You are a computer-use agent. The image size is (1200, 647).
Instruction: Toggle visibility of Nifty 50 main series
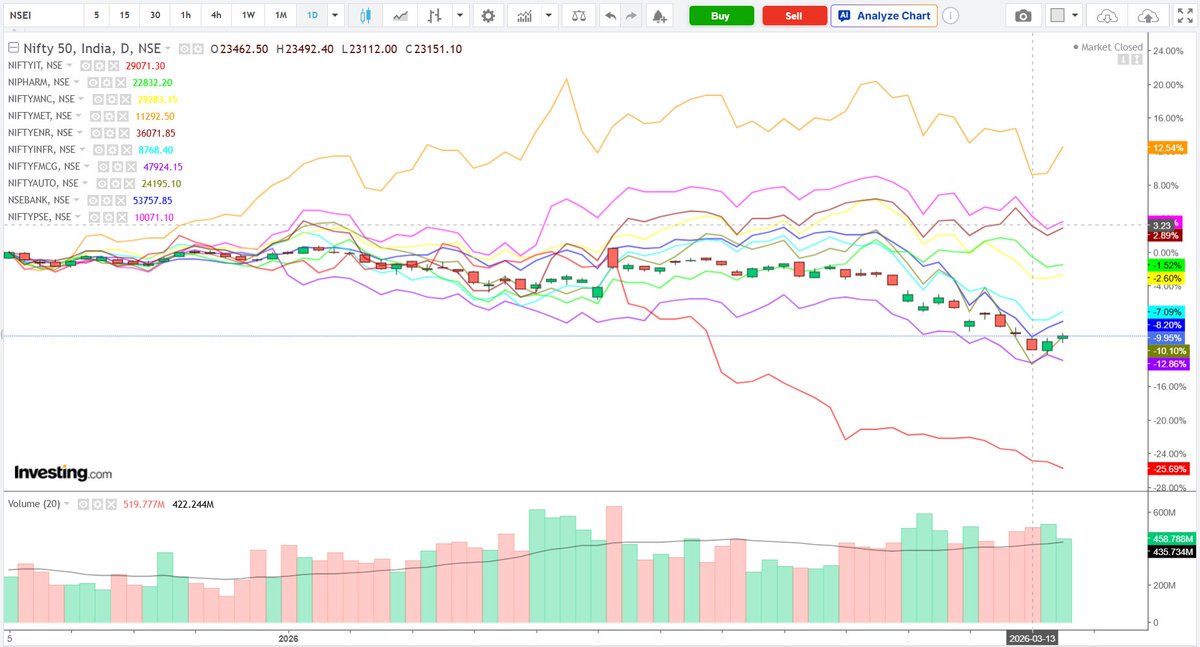tap(184, 49)
